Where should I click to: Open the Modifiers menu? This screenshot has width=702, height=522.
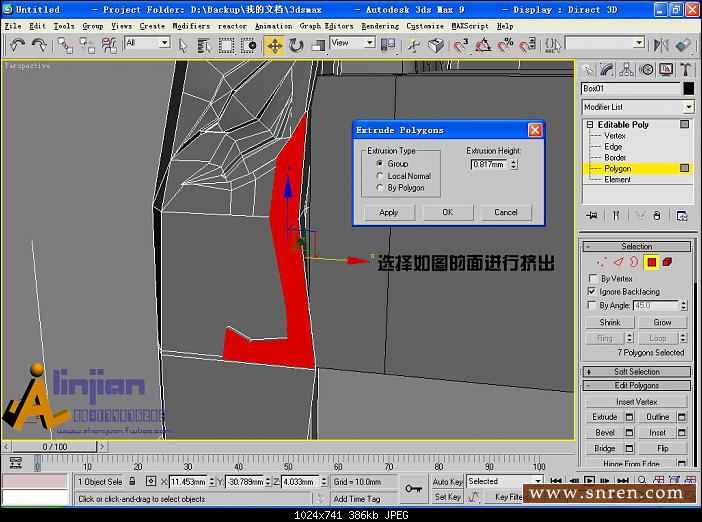point(191,26)
